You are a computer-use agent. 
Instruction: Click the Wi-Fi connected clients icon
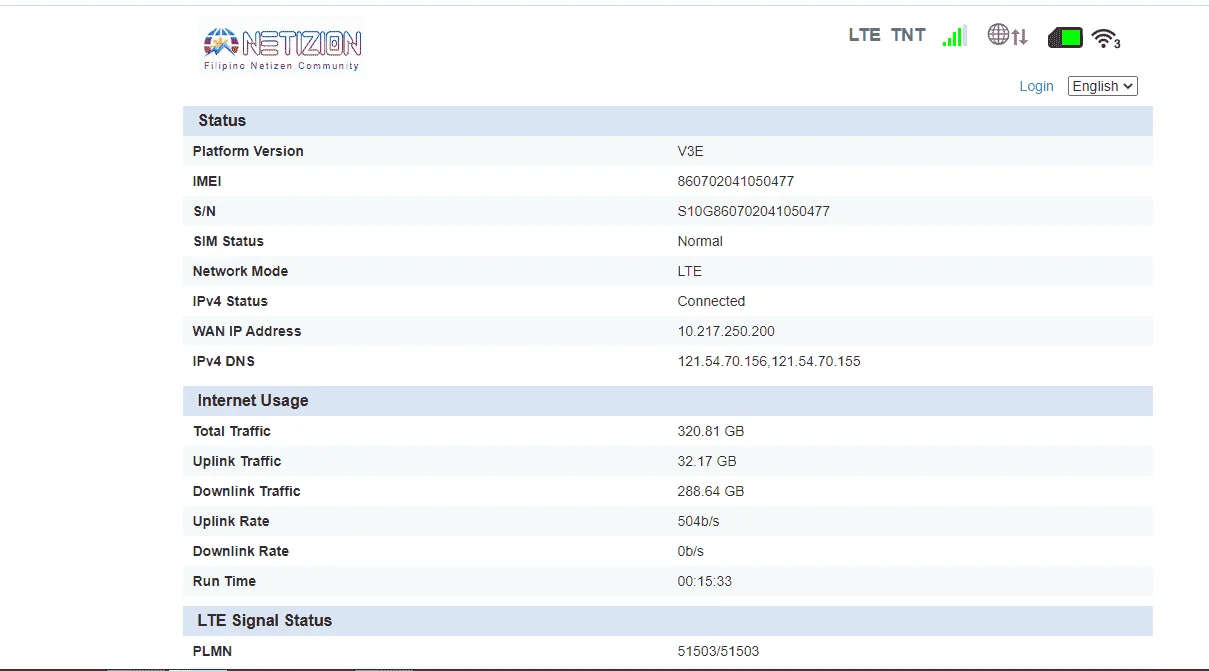click(1105, 38)
